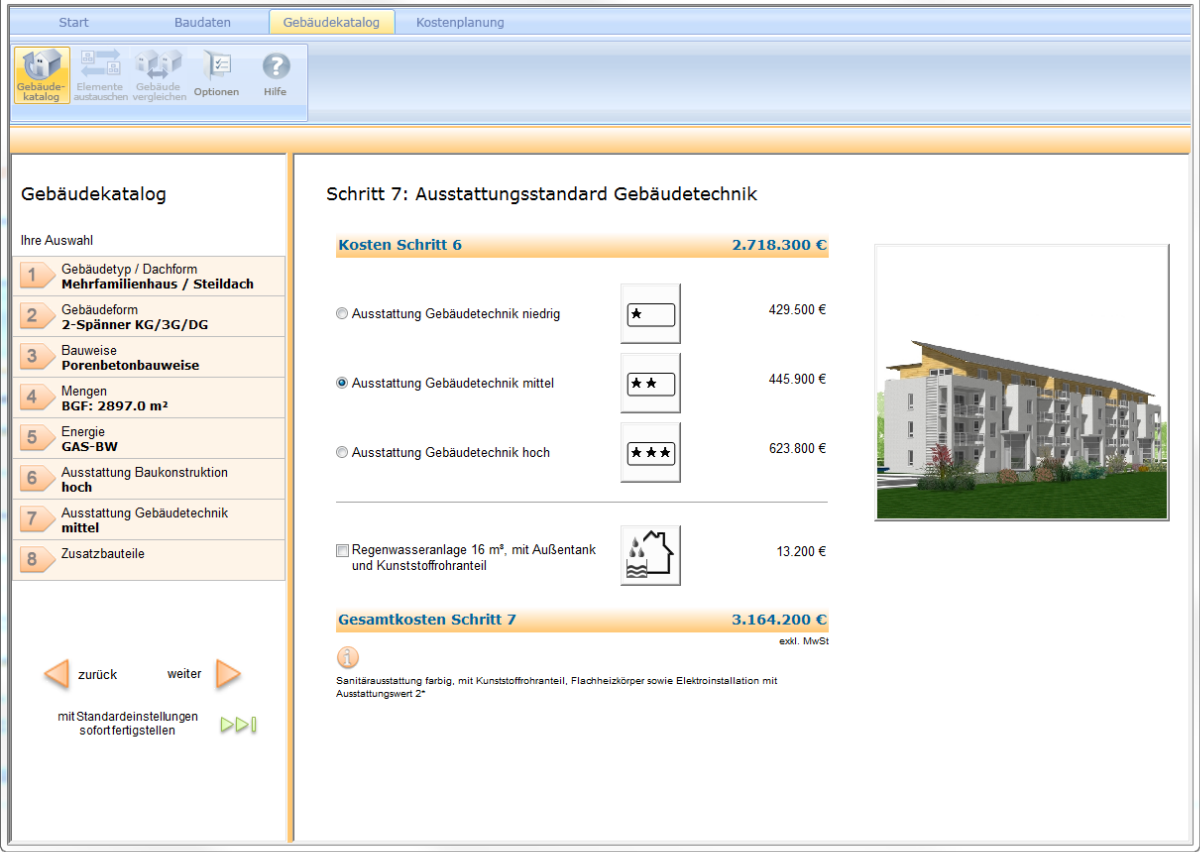Select Ausstattung Gebäudetechnik hoch radio button

(x=342, y=453)
